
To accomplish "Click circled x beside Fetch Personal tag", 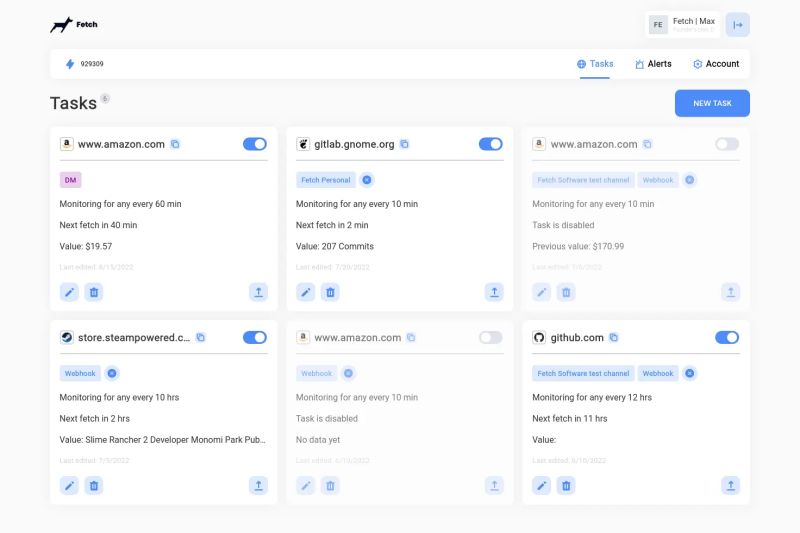I will (x=367, y=180).
